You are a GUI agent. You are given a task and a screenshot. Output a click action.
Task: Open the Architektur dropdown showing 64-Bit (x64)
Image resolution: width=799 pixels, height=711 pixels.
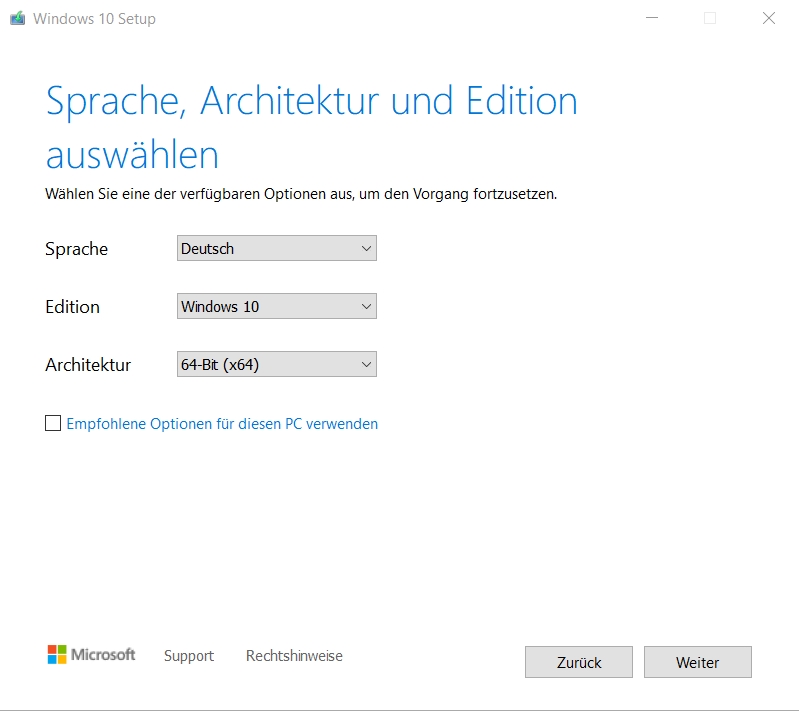click(277, 364)
